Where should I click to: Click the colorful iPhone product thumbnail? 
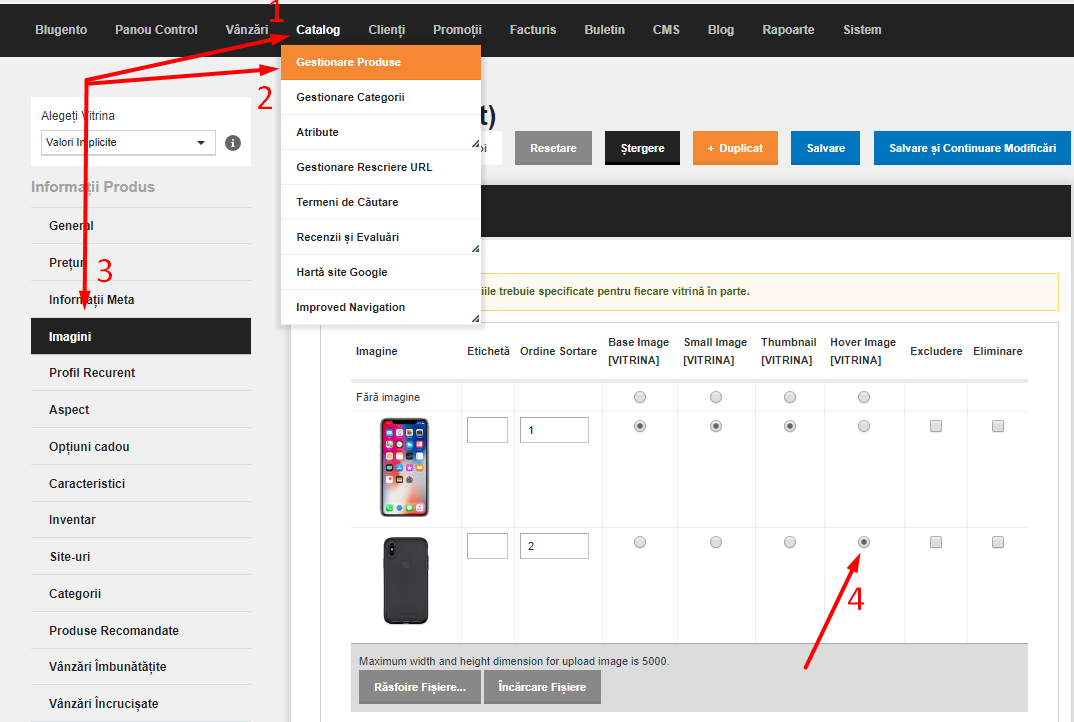coord(405,467)
